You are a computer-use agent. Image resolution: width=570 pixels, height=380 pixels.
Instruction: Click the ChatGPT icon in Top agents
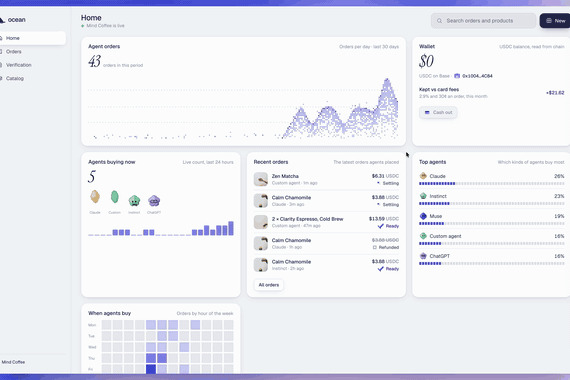[423, 256]
